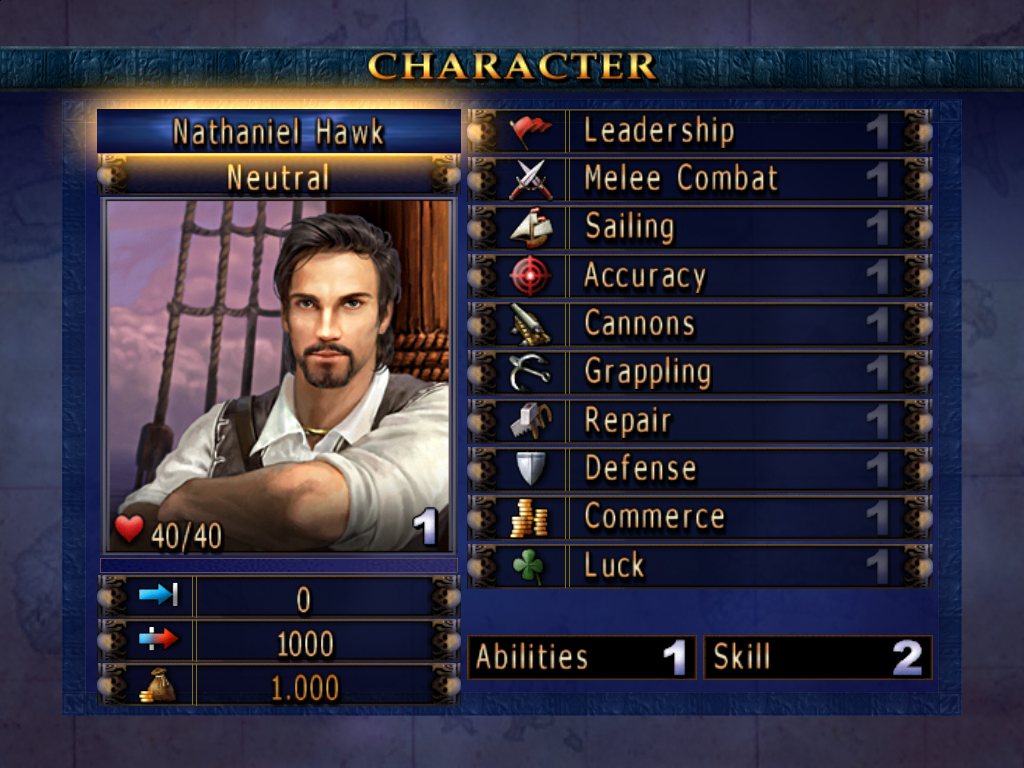Click the experience progress bar under portrait
The image size is (1024, 768).
(279, 565)
